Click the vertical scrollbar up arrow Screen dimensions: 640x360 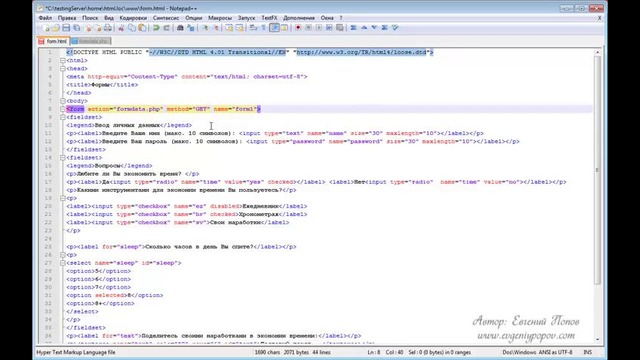coord(598,52)
